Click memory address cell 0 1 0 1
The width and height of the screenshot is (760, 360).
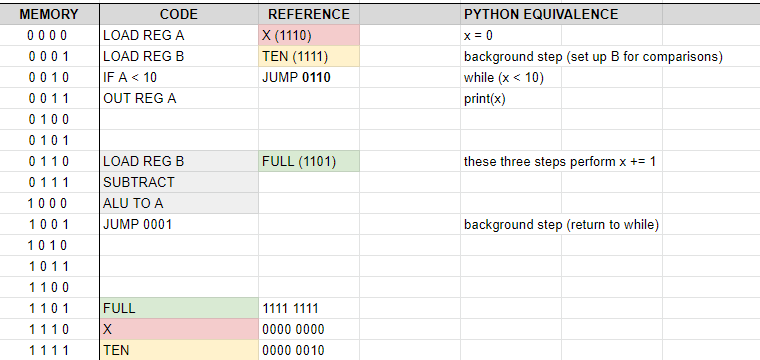click(x=49, y=141)
